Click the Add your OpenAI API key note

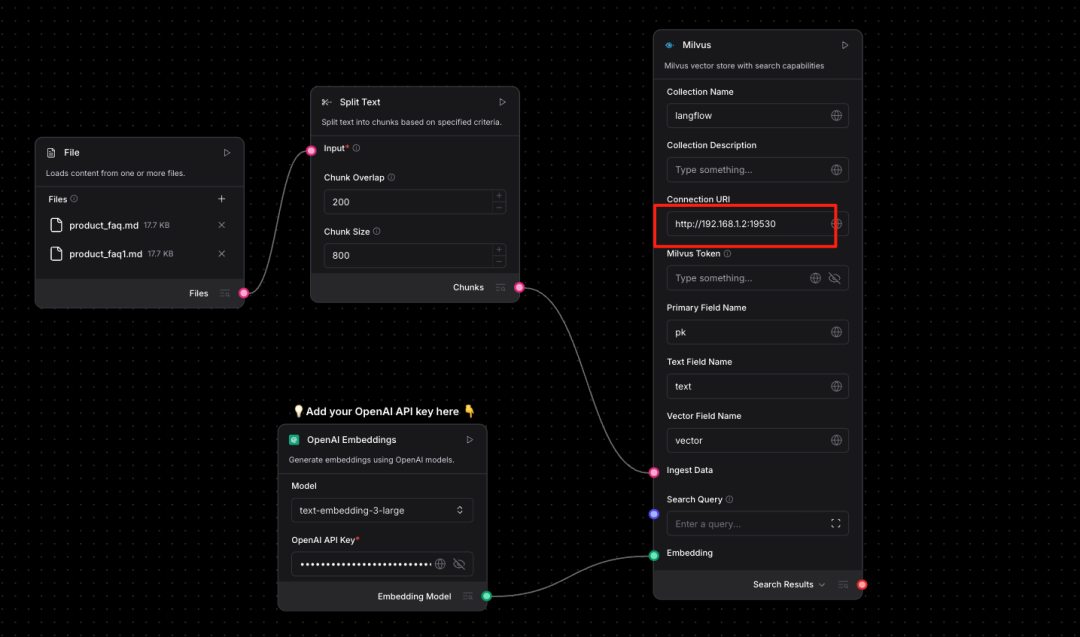(x=384, y=411)
